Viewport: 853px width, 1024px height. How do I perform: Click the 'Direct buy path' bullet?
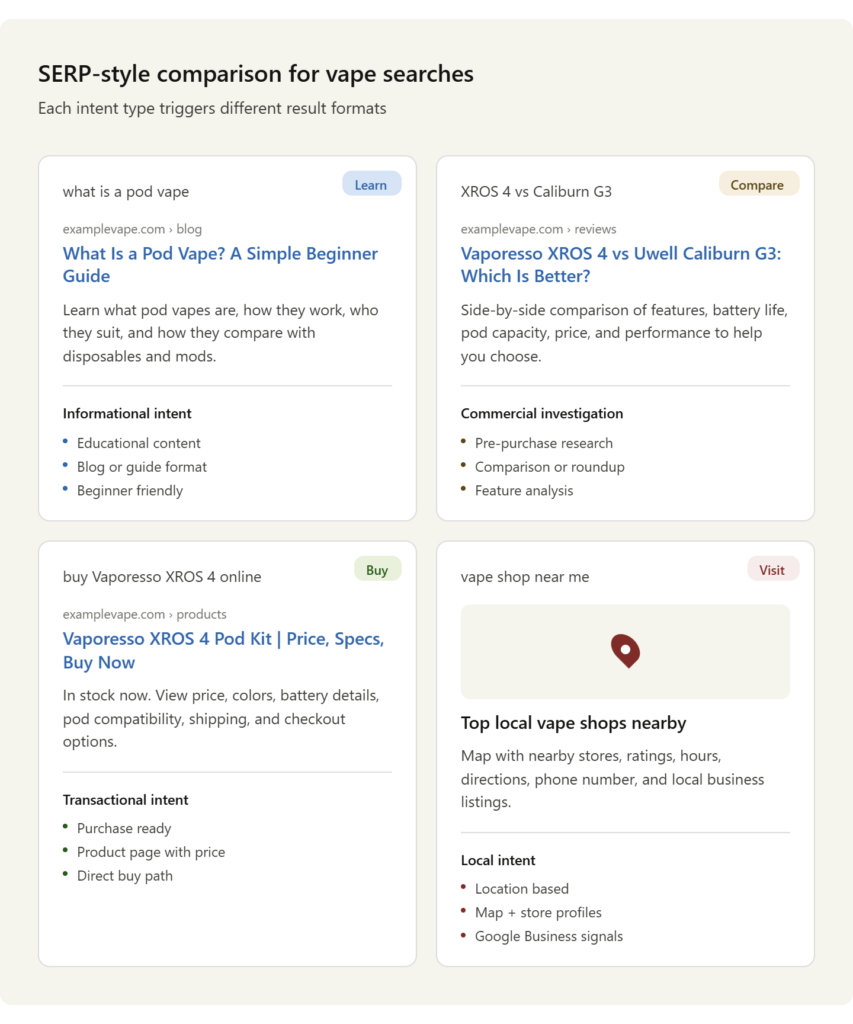pyautogui.click(x=124, y=875)
